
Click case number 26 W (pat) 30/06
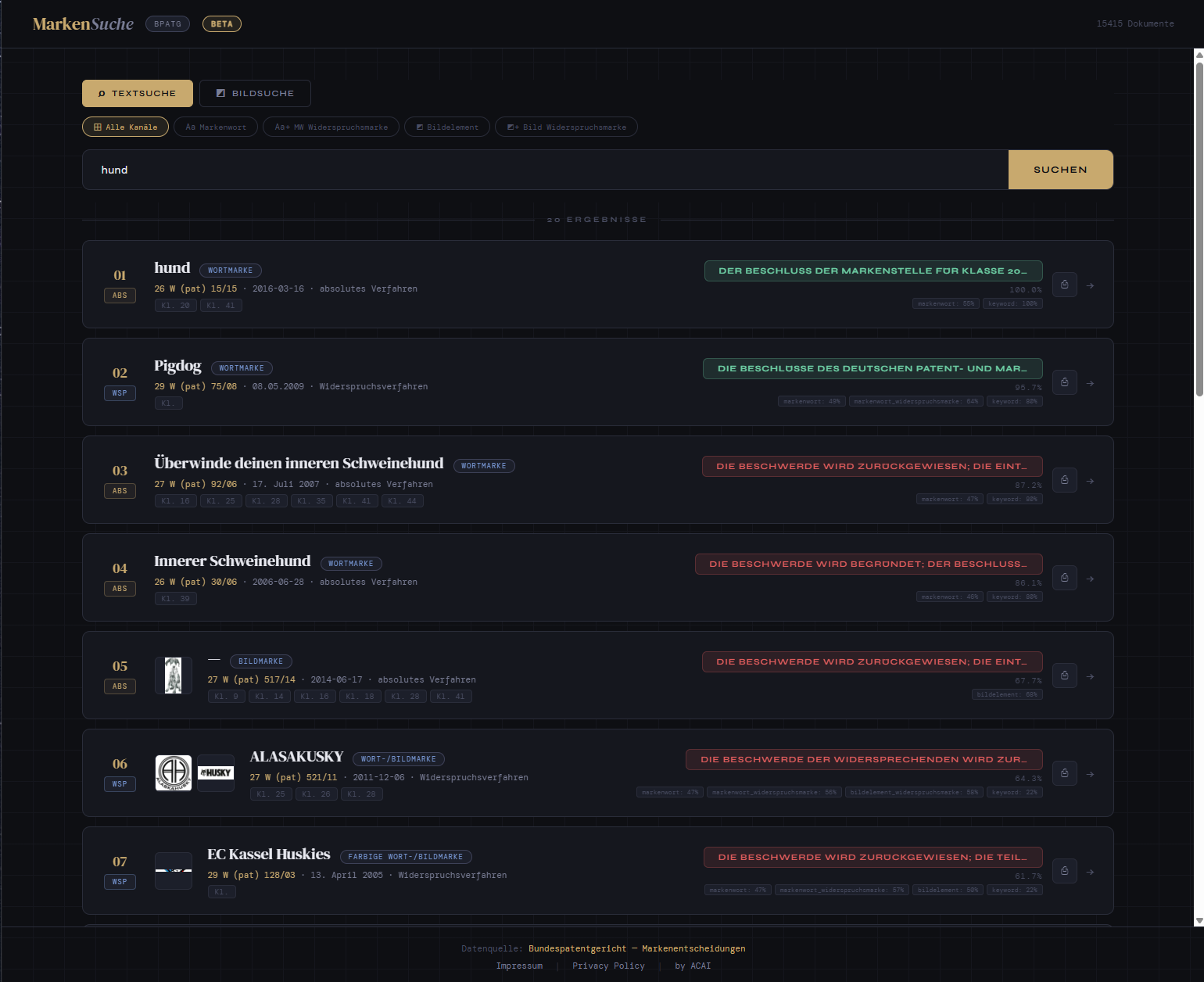pyautogui.click(x=195, y=582)
